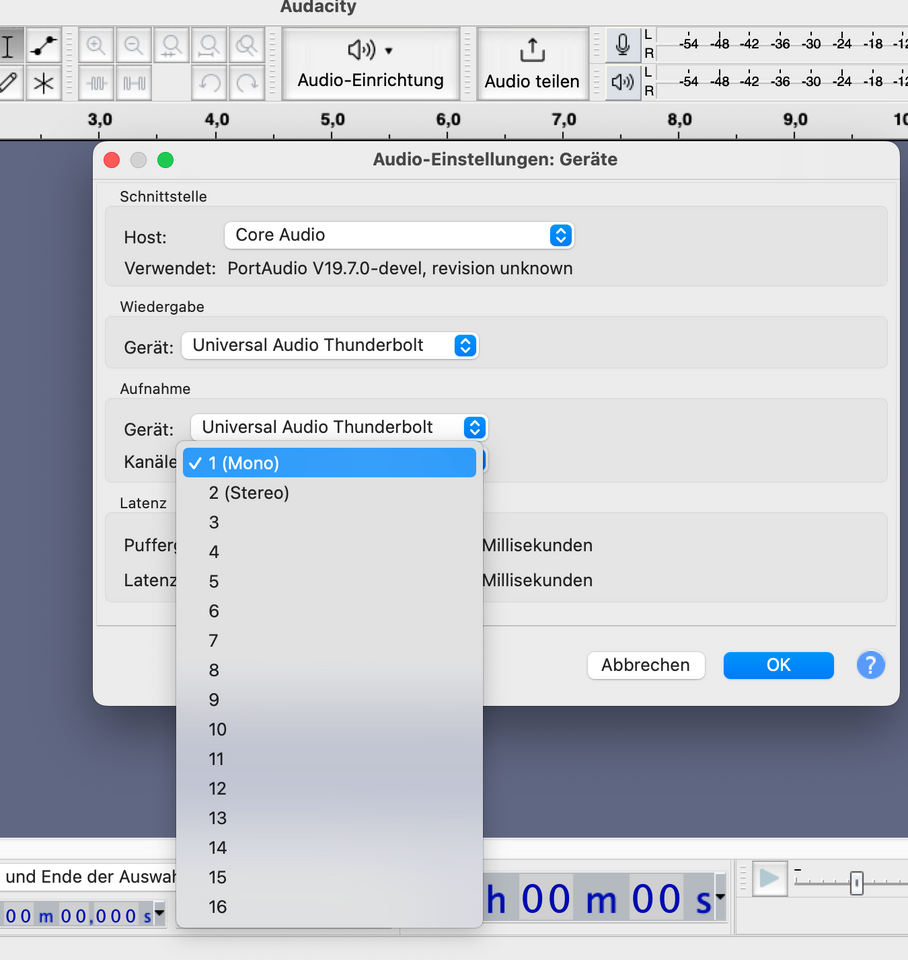Click the Undo arrow icon
908x960 pixels.
(x=209, y=83)
